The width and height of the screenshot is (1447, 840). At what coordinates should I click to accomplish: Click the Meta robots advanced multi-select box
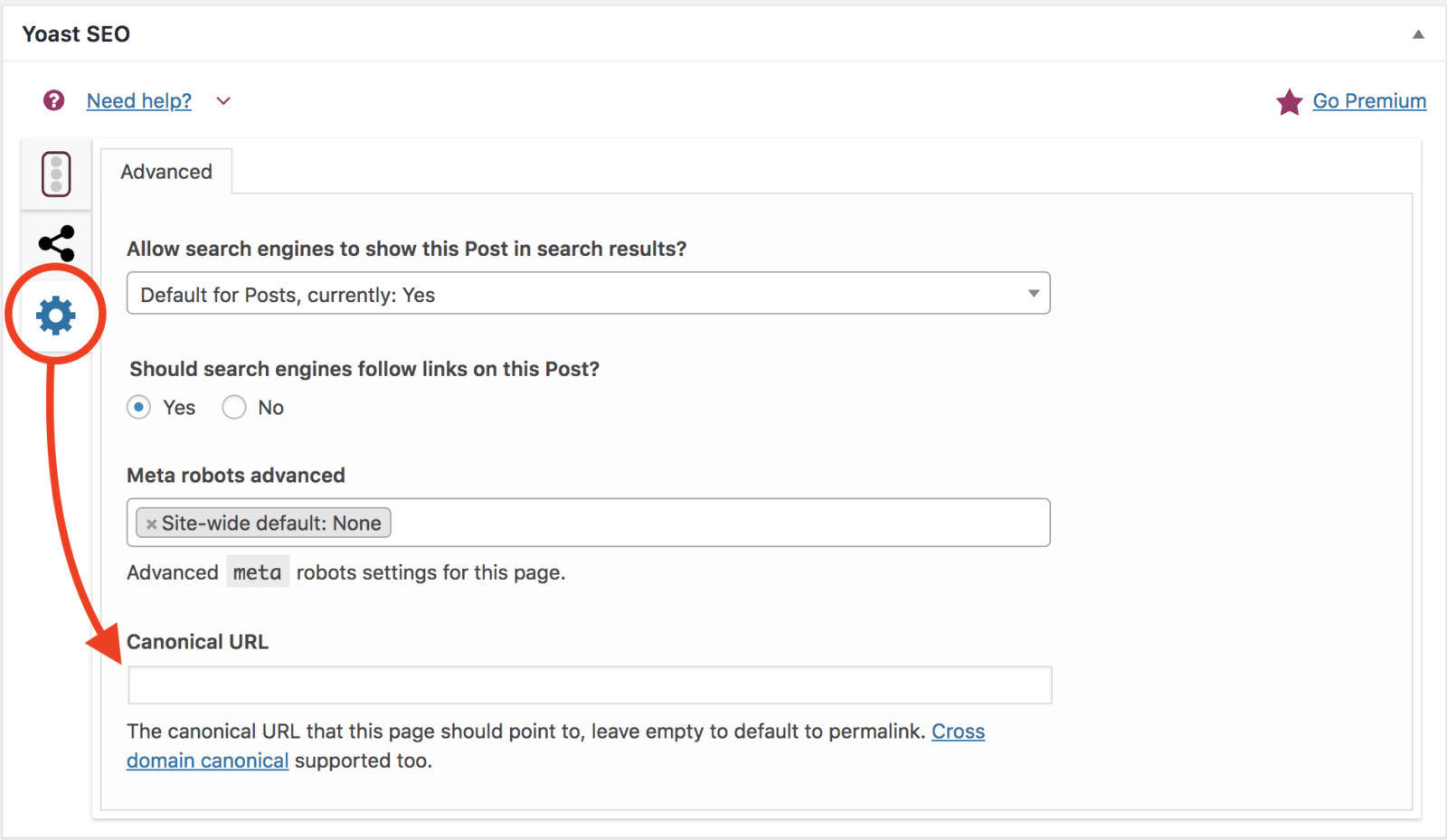[x=714, y=523]
